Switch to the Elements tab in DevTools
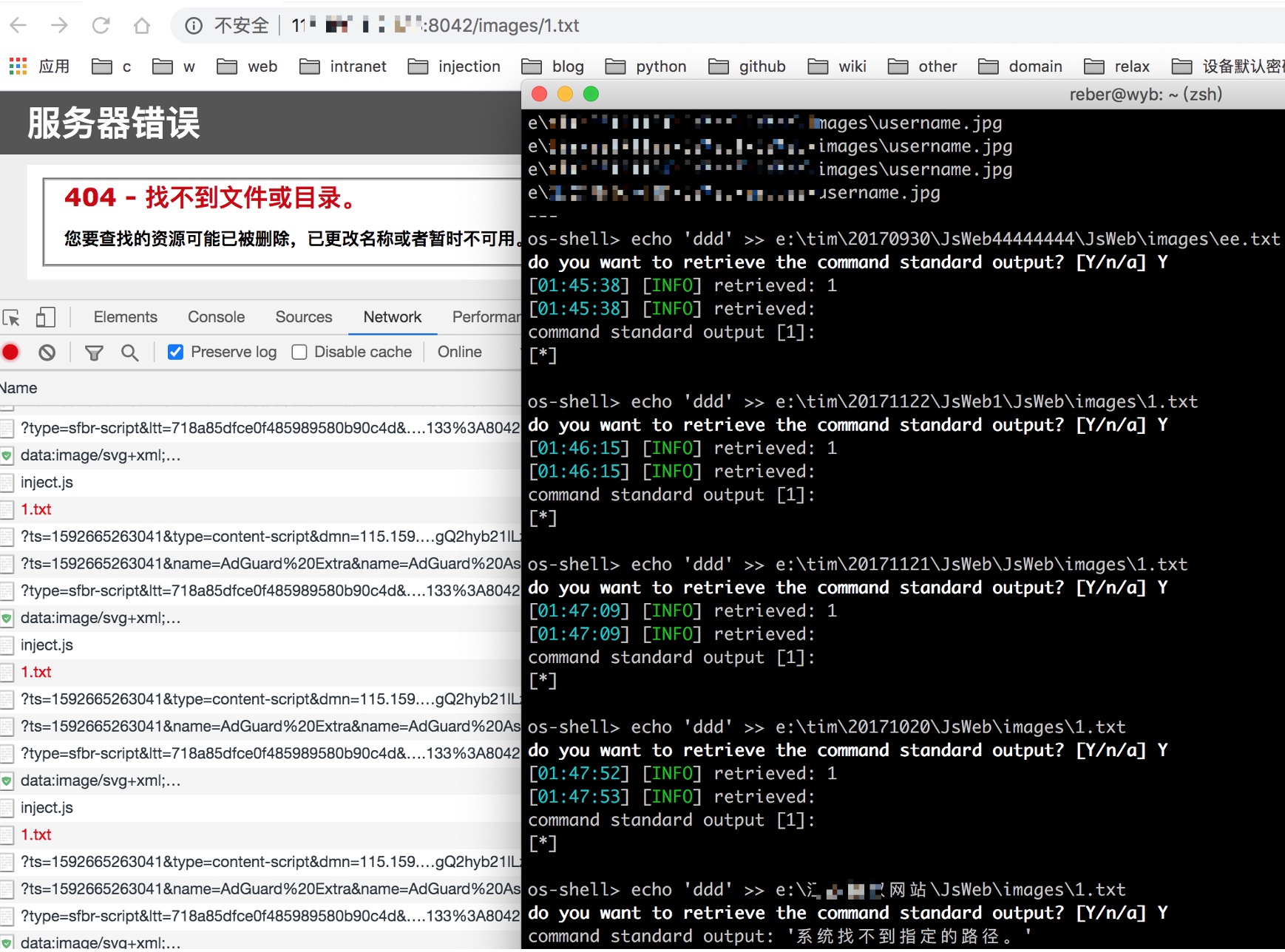 click(x=126, y=317)
